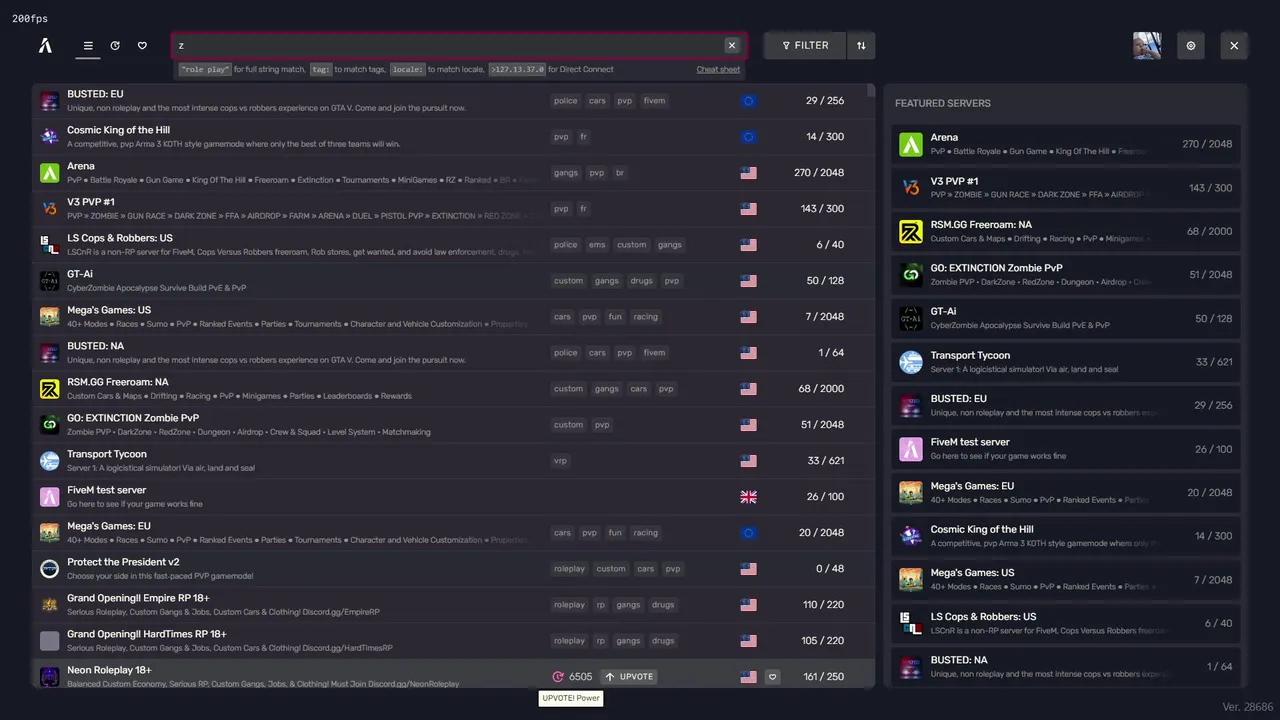This screenshot has height=720, width=1280.
Task: Click the EU flag on BUSTED: EU row
Action: pyautogui.click(x=748, y=101)
